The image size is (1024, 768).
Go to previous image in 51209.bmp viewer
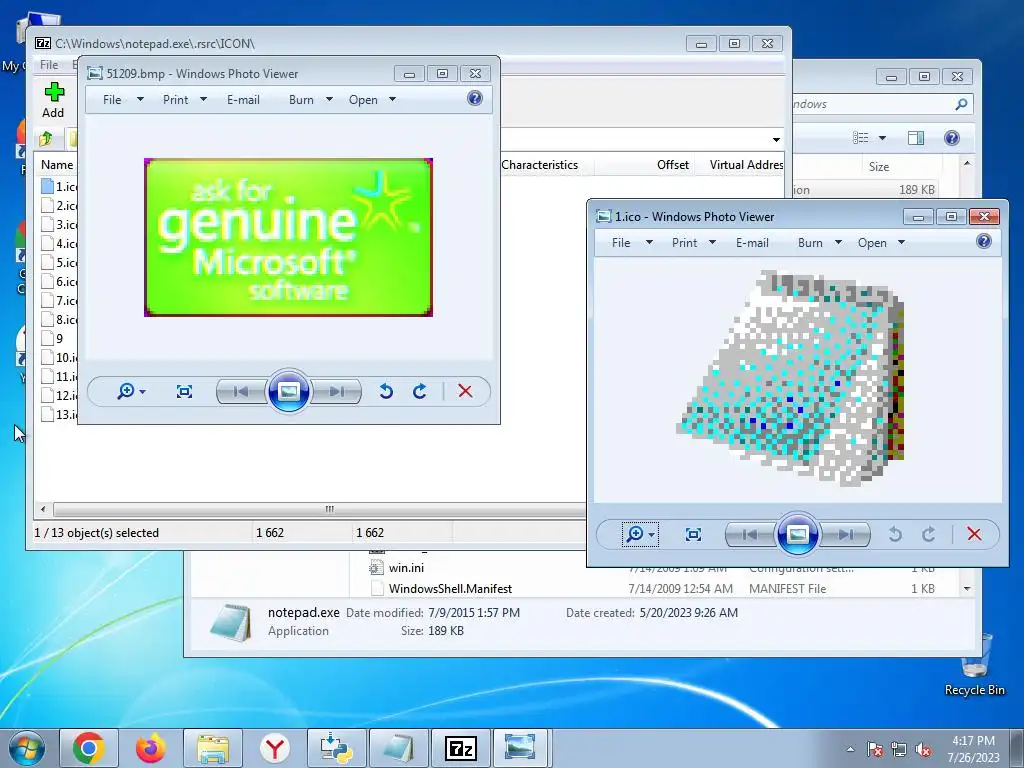point(240,391)
